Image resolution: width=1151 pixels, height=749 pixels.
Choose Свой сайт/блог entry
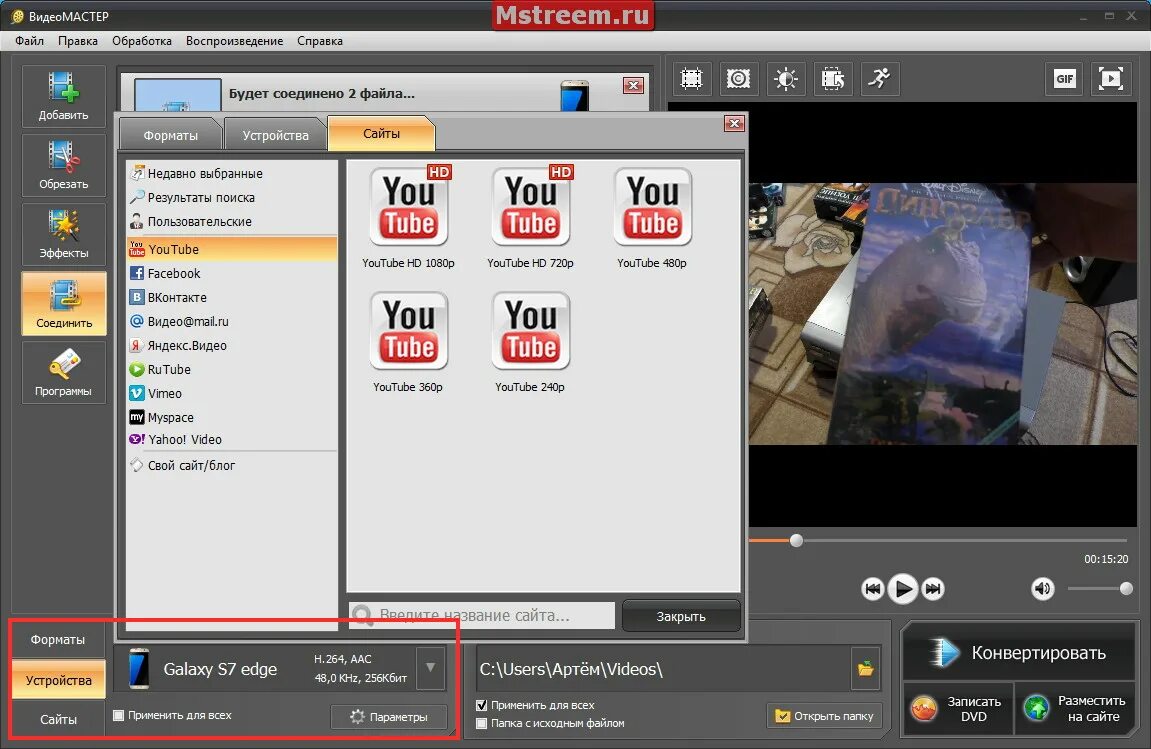click(x=231, y=465)
